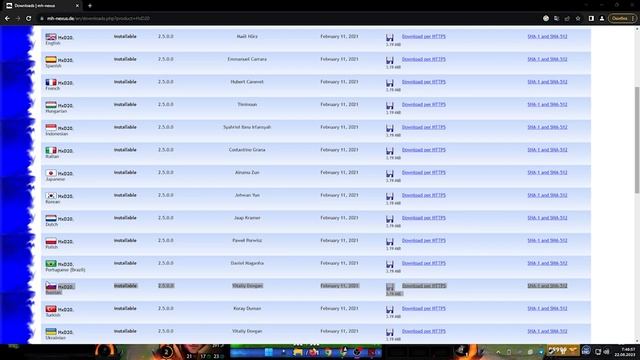
Task: Click the disk download icon in the Dutch row
Action: pos(390,219)
